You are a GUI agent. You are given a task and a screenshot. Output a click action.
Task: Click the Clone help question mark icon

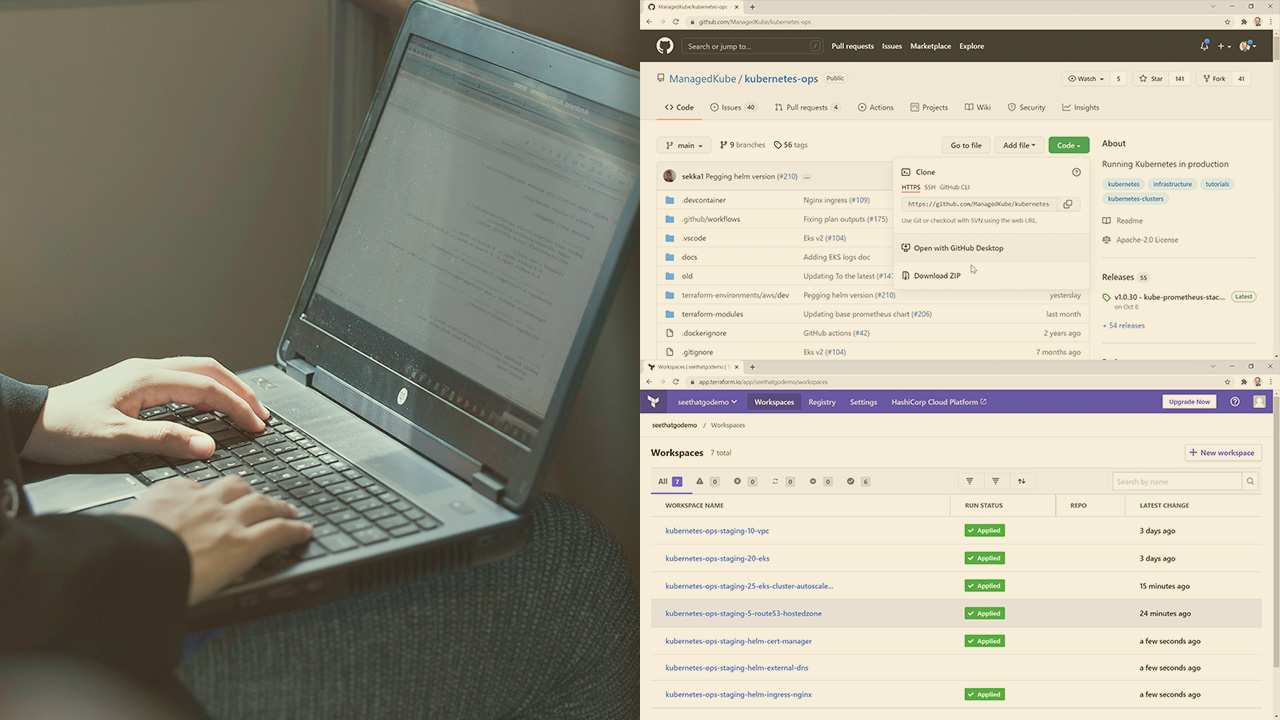[x=1076, y=172]
